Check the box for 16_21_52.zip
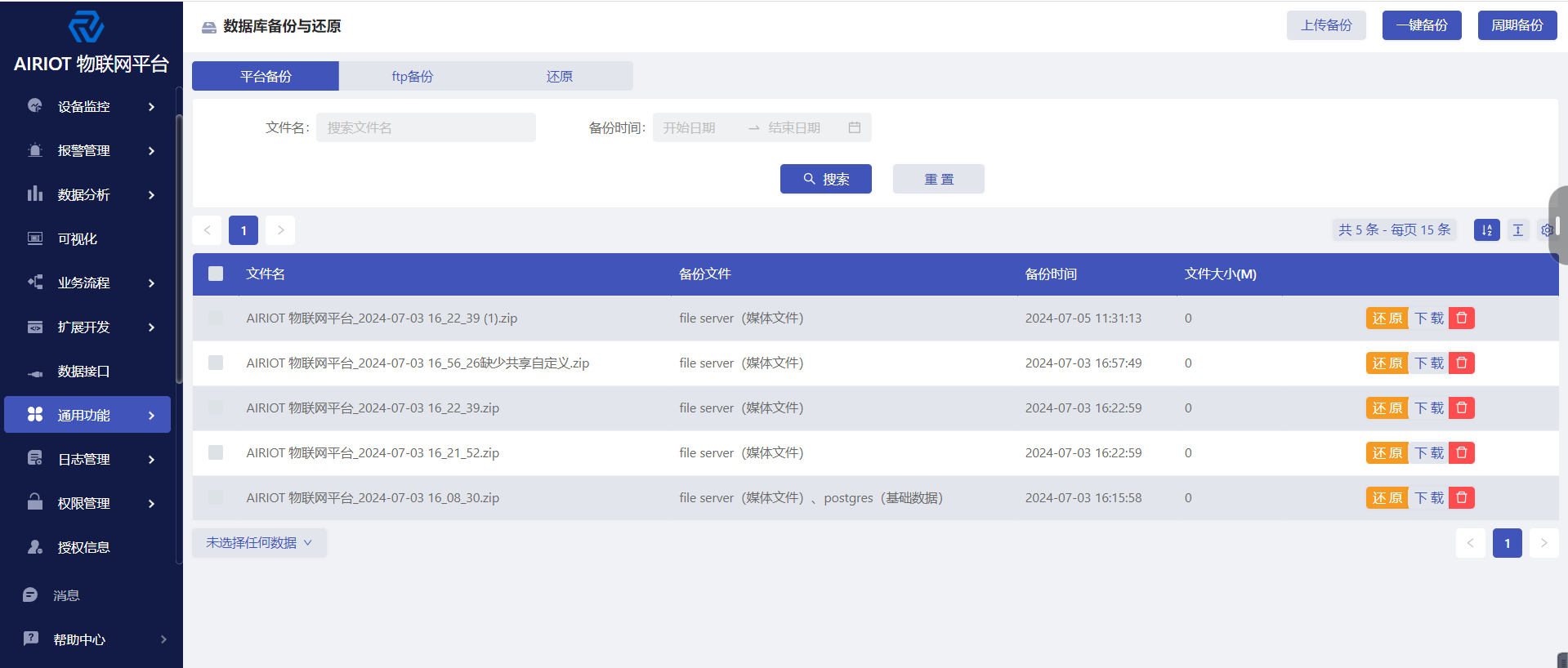Viewport: 1568px width, 668px height. pyautogui.click(x=216, y=452)
